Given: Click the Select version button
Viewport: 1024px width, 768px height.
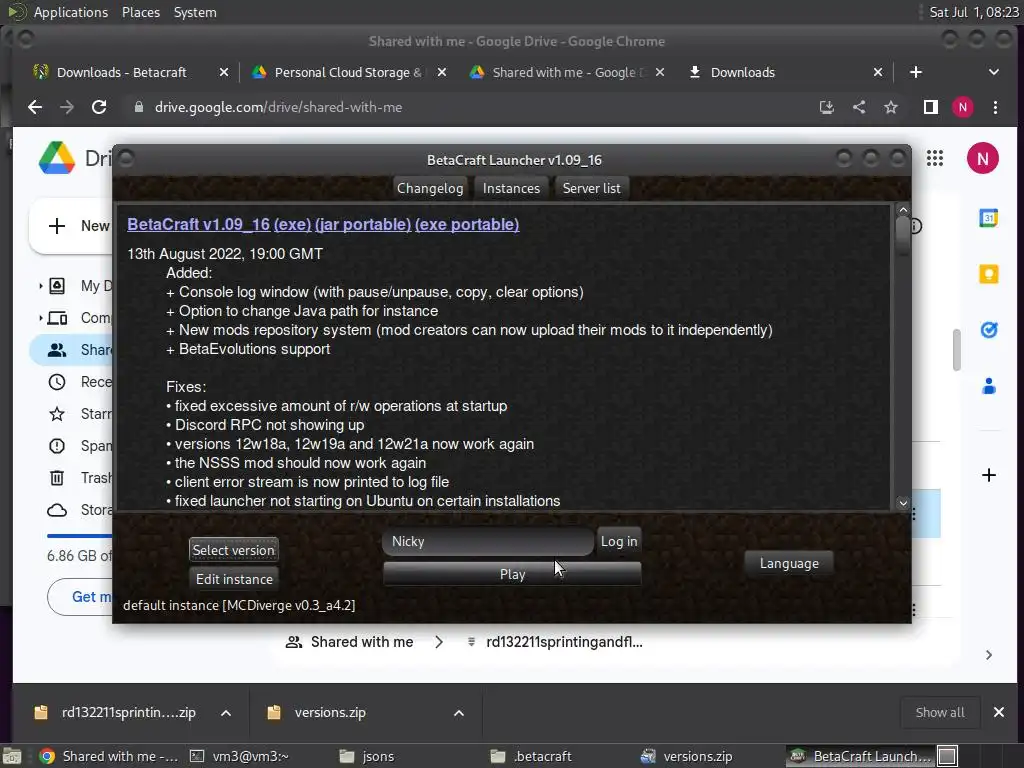Looking at the screenshot, I should (x=233, y=550).
